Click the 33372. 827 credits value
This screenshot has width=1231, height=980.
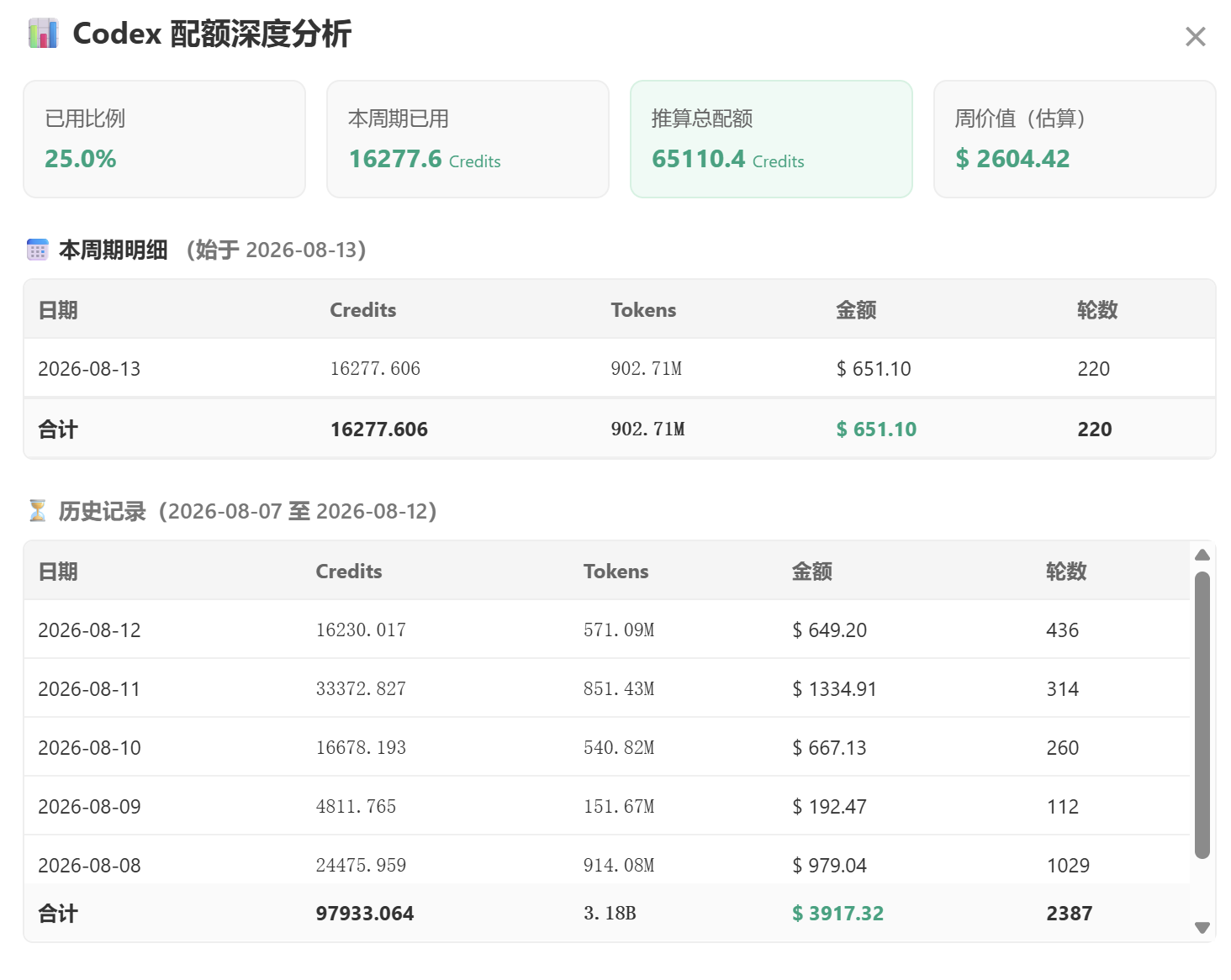pos(361,689)
